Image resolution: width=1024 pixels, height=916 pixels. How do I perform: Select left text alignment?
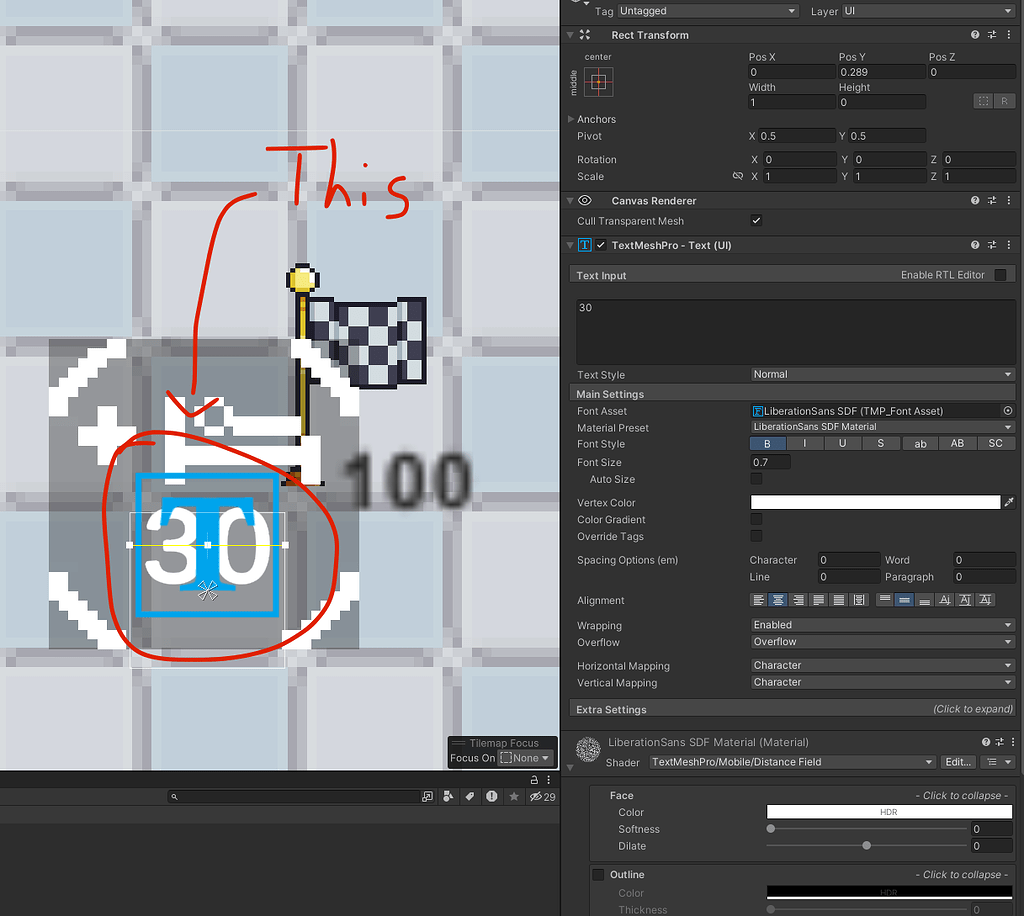coord(758,600)
